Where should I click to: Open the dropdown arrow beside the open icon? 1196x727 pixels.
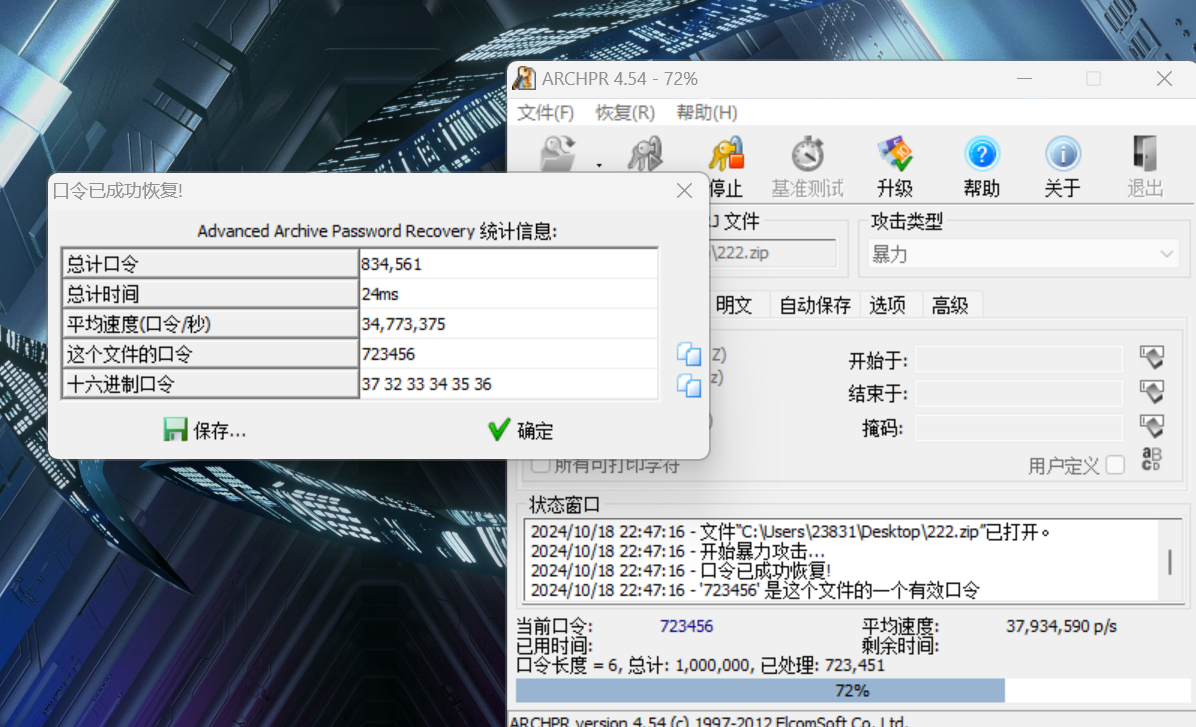pos(599,165)
